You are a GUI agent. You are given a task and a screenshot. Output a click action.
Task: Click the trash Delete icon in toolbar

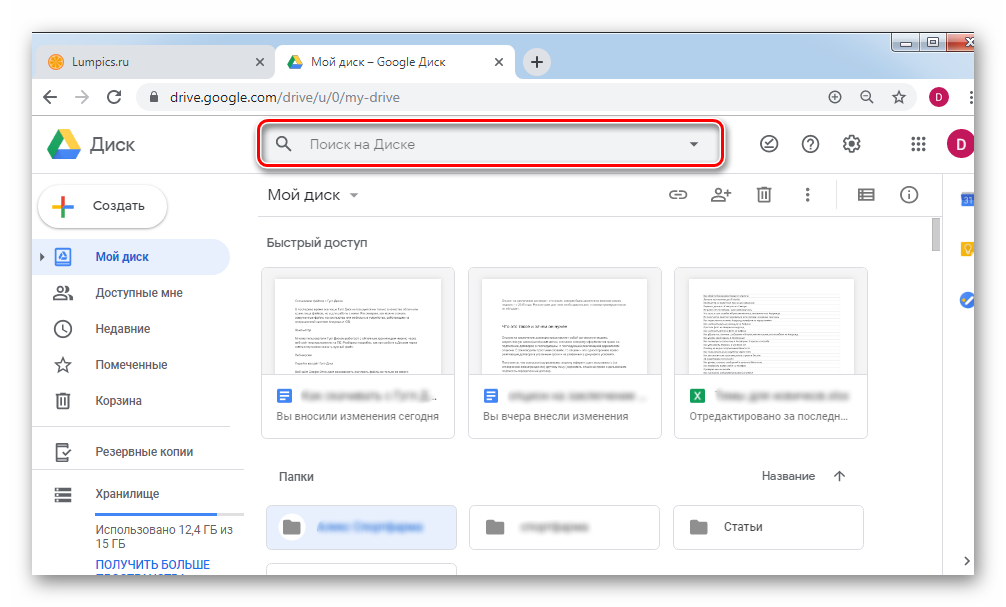[764, 195]
